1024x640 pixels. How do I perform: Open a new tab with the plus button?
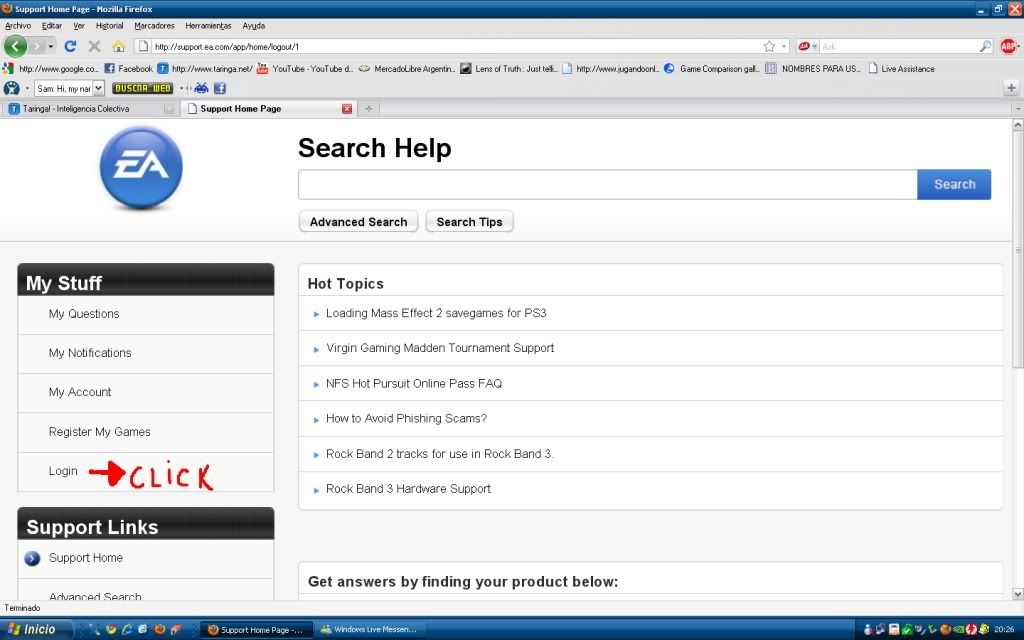369,109
